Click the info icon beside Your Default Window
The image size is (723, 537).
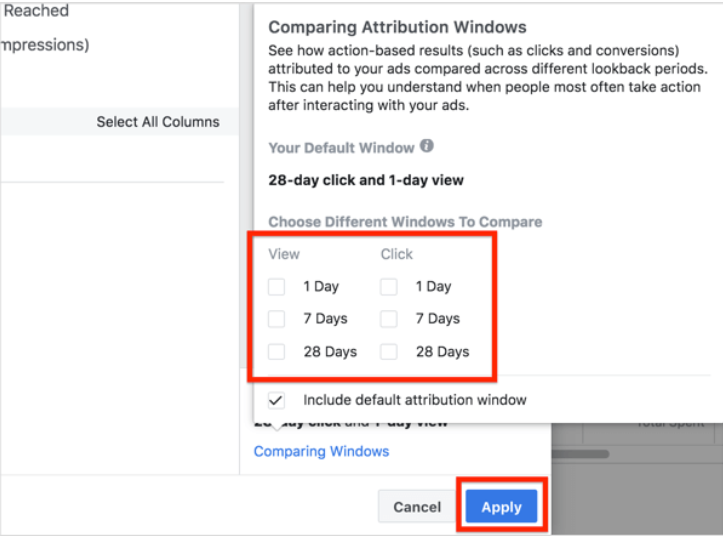coord(427,146)
